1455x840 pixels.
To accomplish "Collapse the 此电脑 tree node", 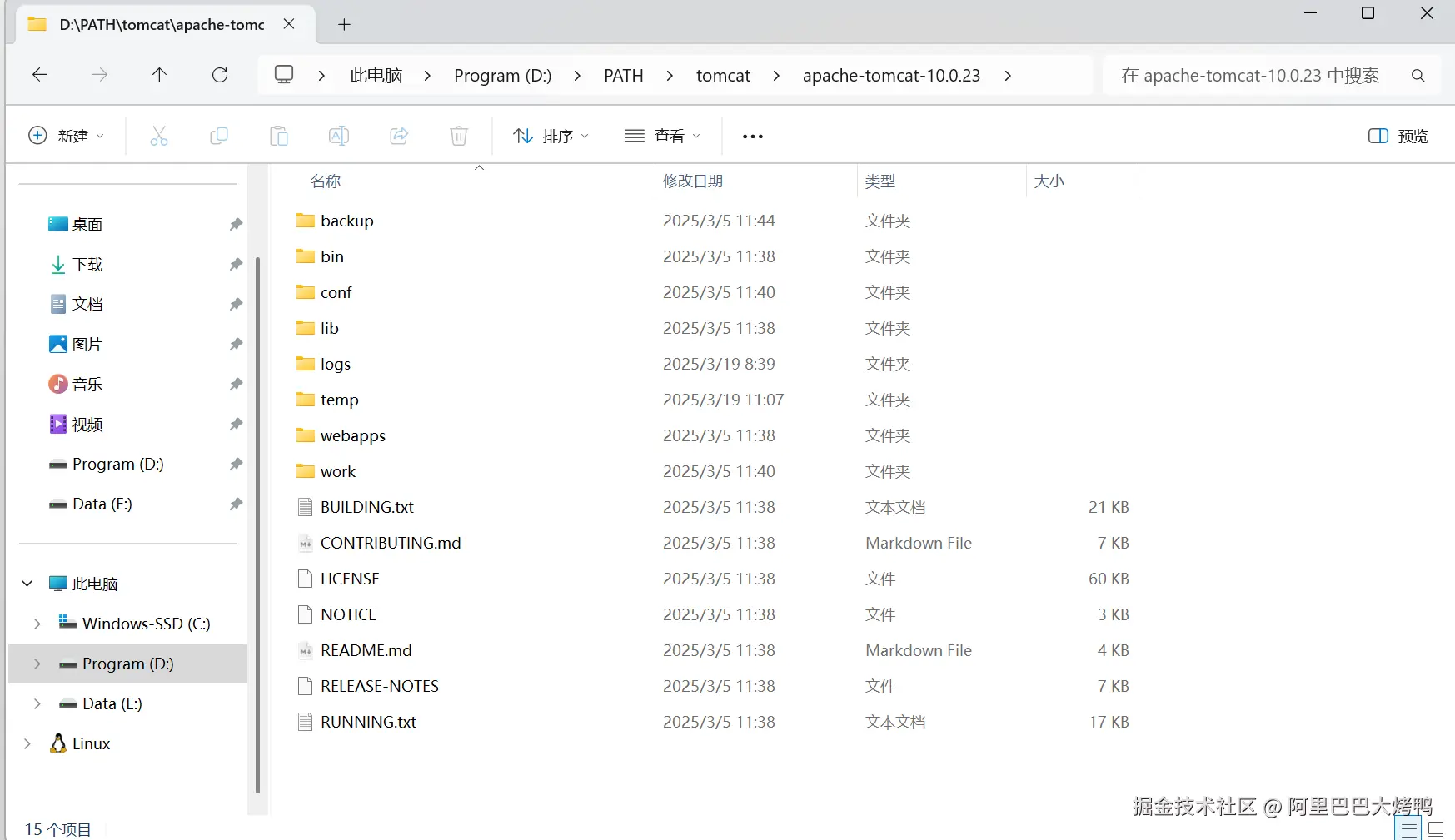I will point(27,584).
